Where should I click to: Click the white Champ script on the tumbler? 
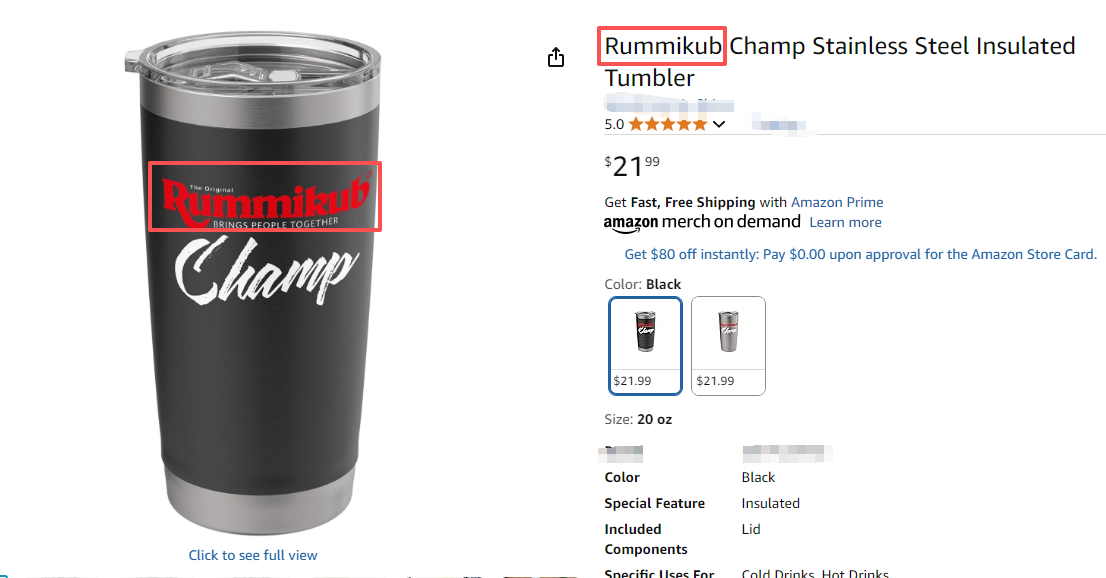pos(266,272)
